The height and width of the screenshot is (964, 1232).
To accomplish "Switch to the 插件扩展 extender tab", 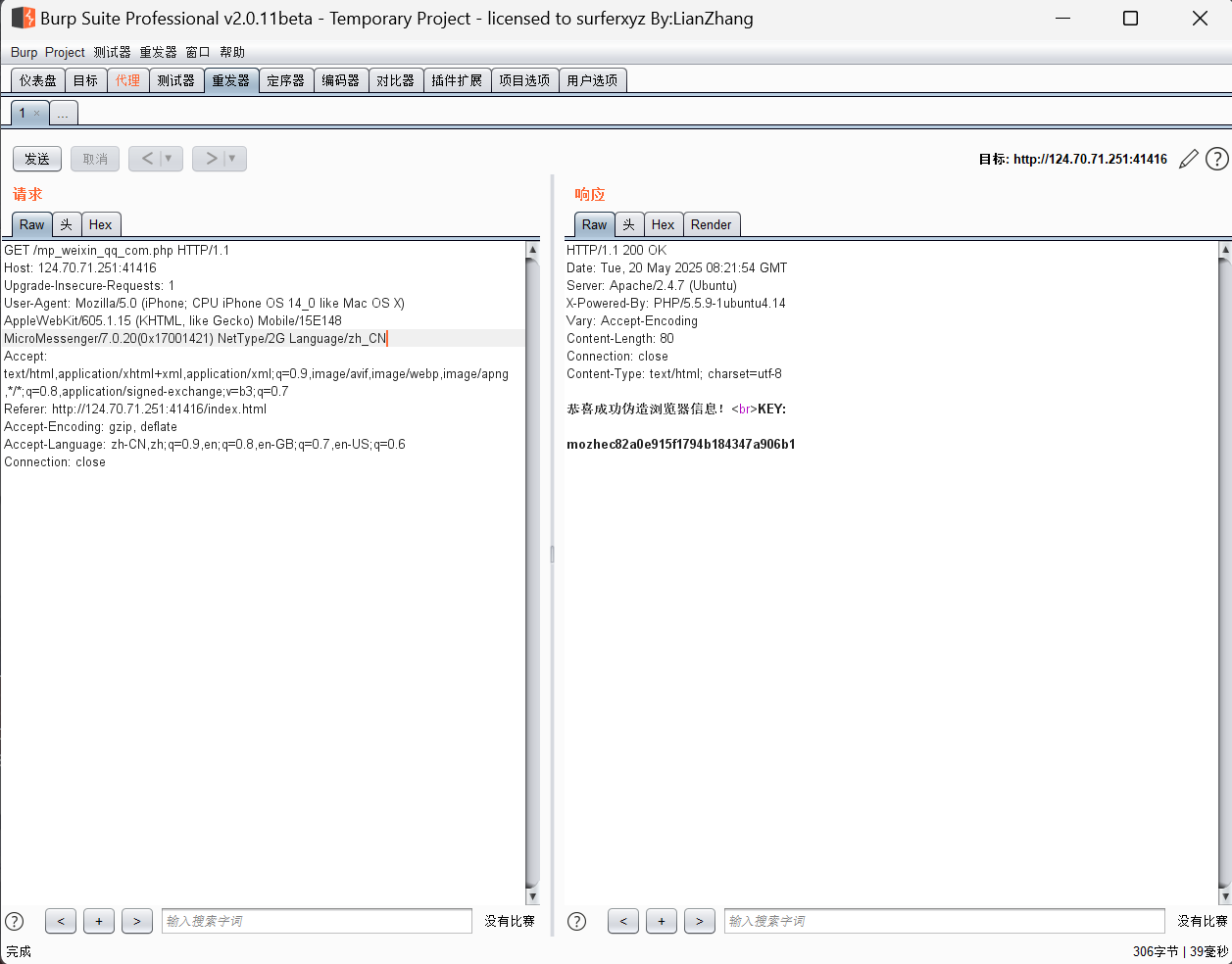I will click(457, 80).
